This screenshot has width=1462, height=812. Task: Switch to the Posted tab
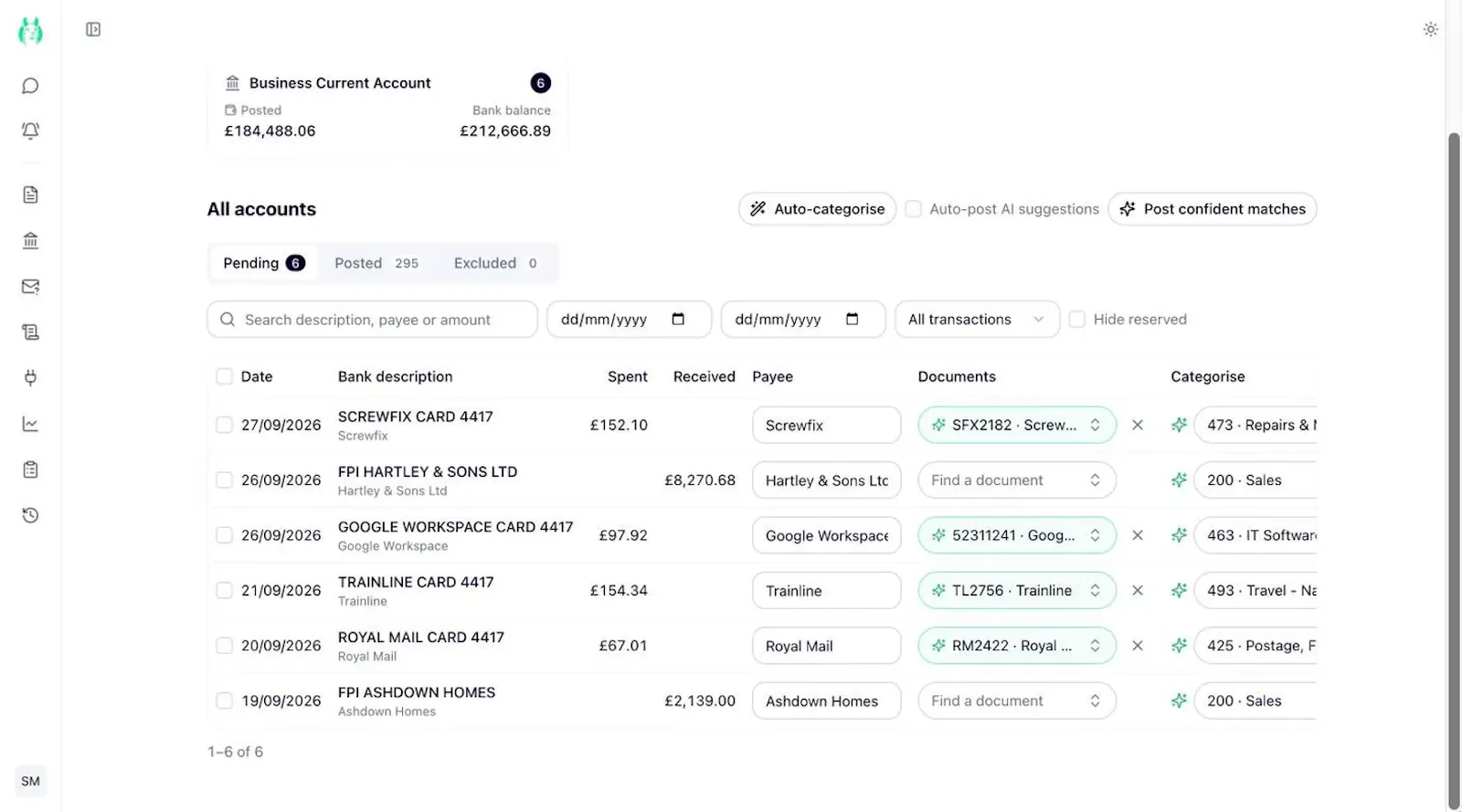376,263
